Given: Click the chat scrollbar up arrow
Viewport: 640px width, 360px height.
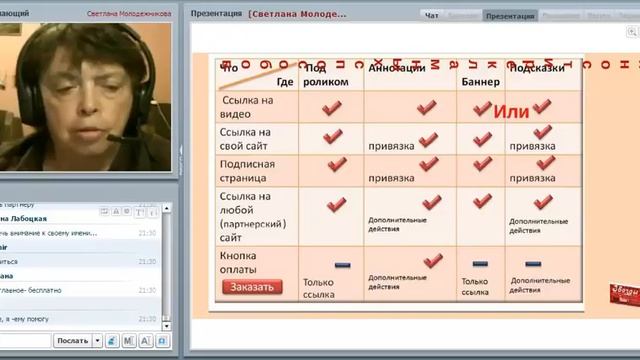Looking at the screenshot, I should [x=166, y=208].
